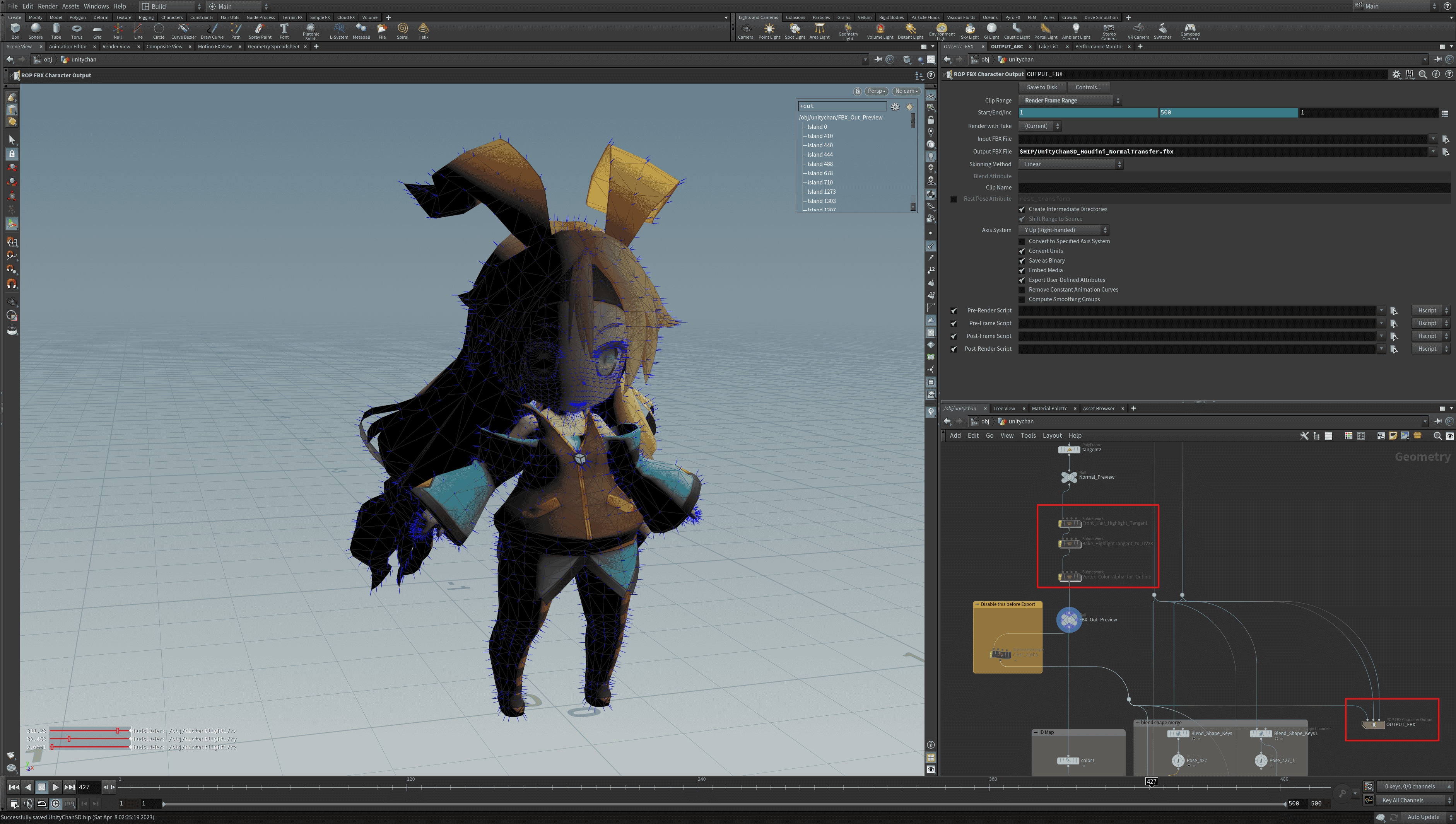Select the Torus shelf tool
1456x824 pixels.
tap(77, 31)
